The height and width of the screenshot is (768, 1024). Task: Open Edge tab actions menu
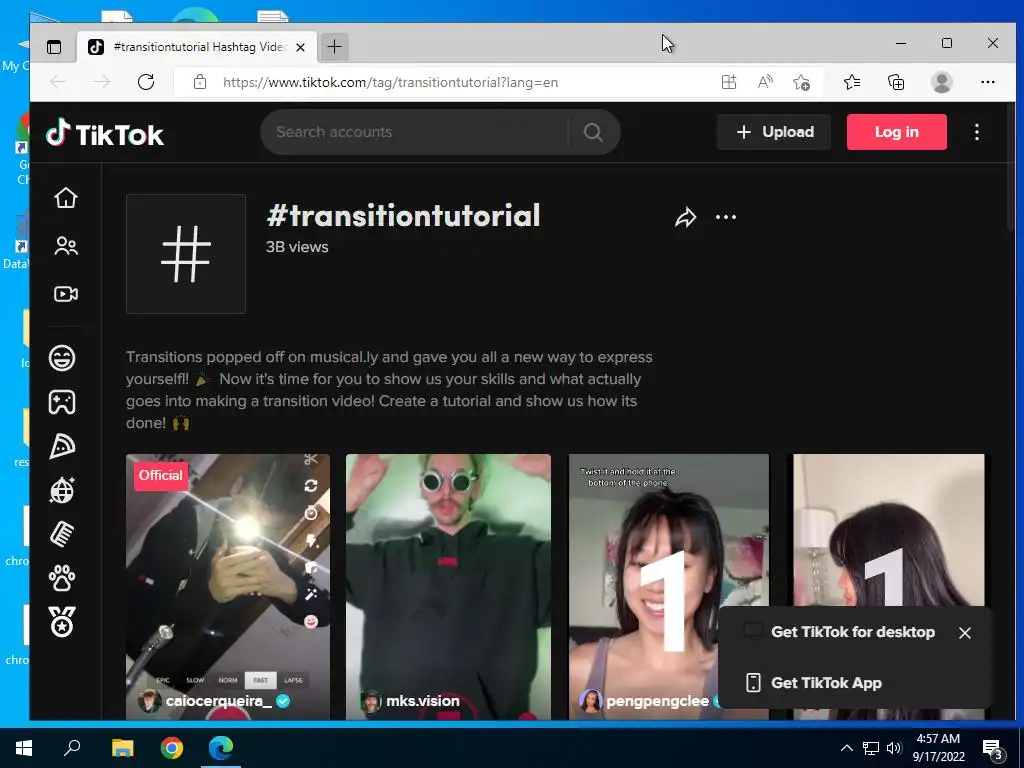54,47
